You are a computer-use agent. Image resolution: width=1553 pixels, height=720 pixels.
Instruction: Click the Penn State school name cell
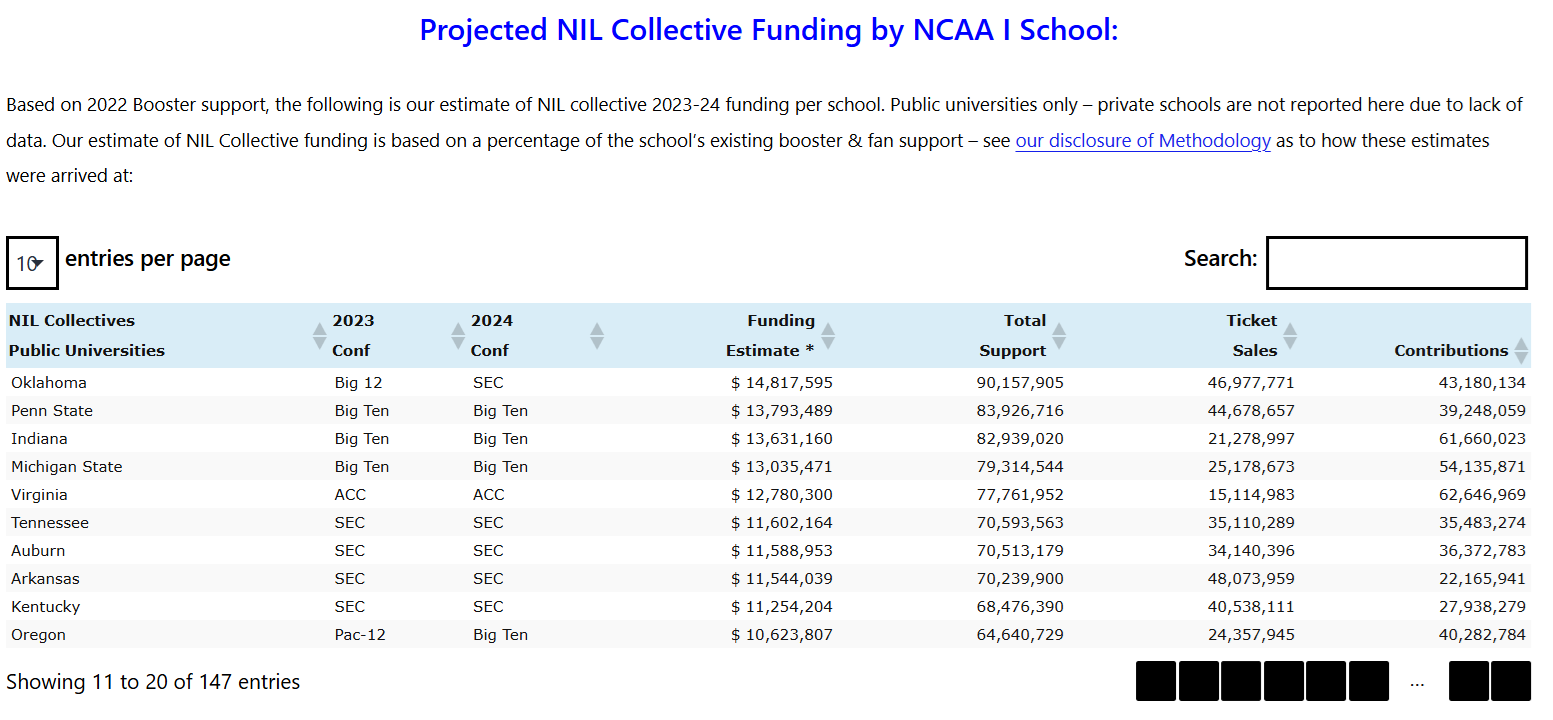pos(52,411)
